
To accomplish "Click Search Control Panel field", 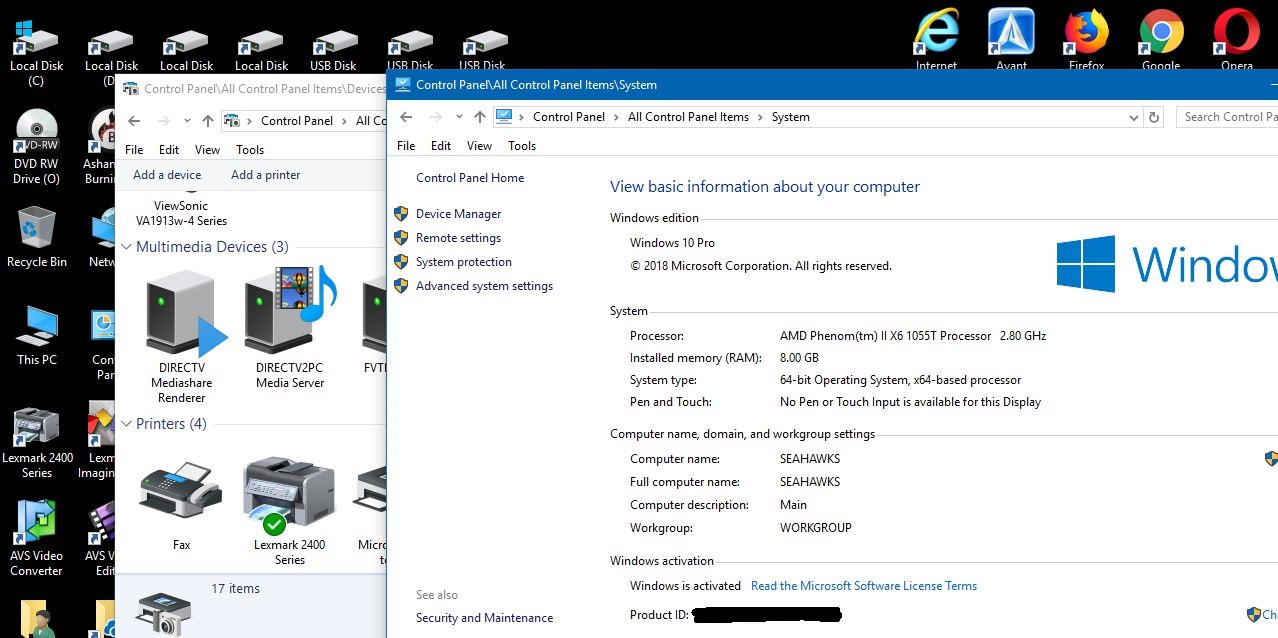I will coord(1227,117).
